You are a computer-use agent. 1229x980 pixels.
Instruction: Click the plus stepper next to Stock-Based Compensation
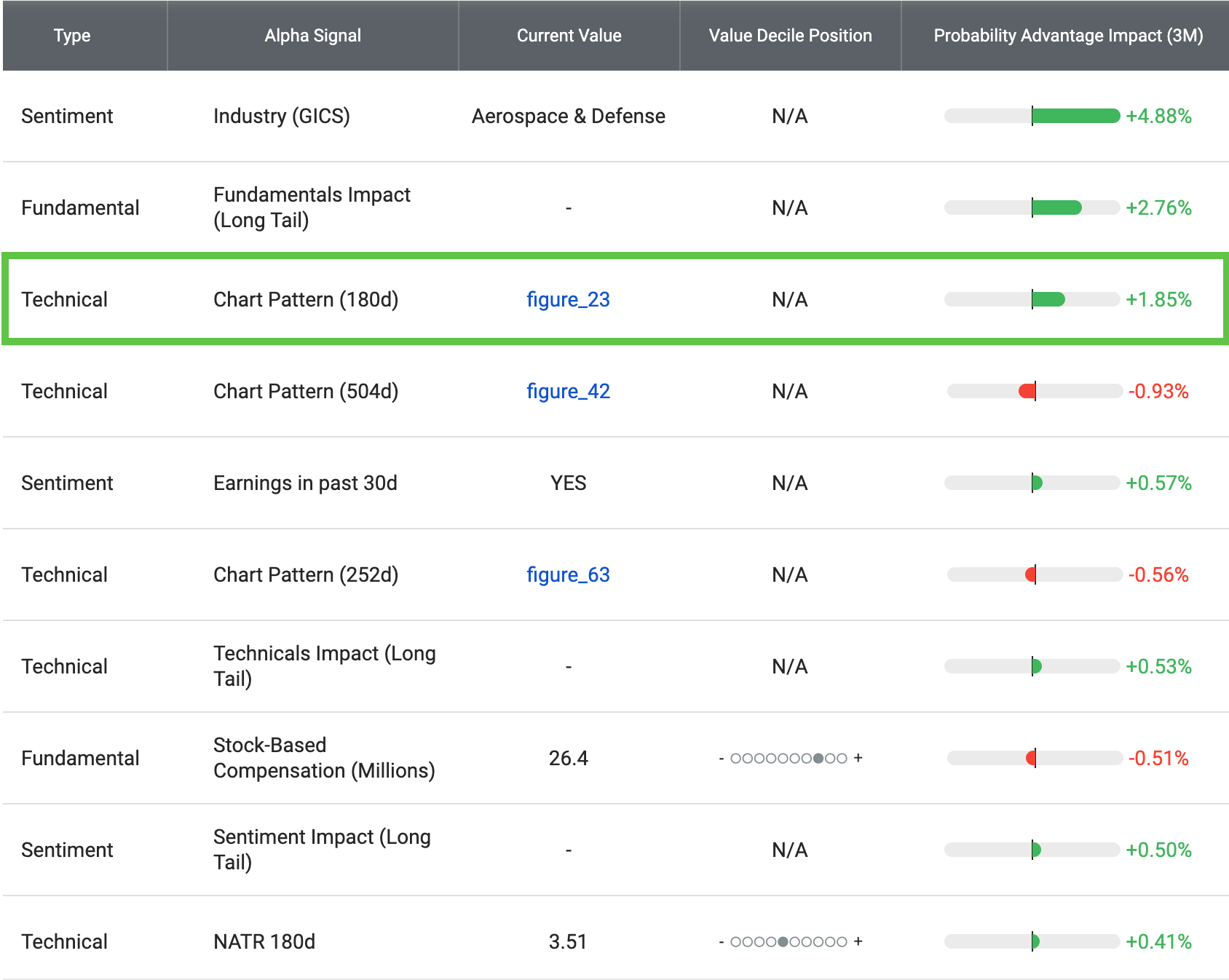[859, 758]
